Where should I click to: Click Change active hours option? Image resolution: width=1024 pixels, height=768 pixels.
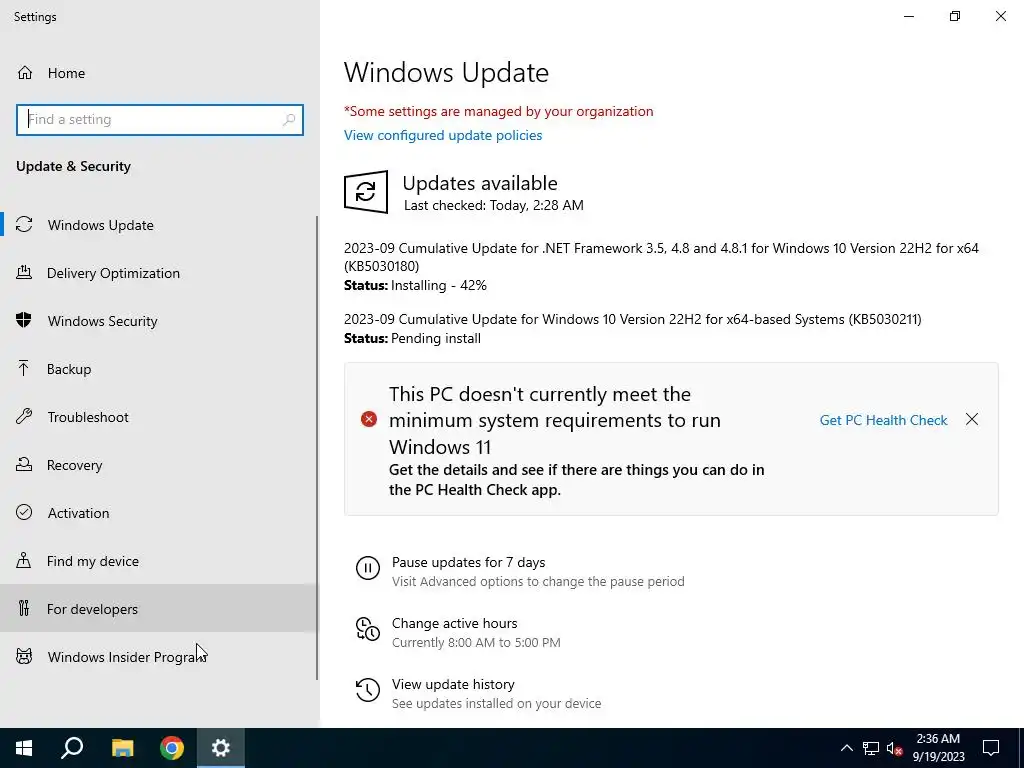tap(455, 623)
